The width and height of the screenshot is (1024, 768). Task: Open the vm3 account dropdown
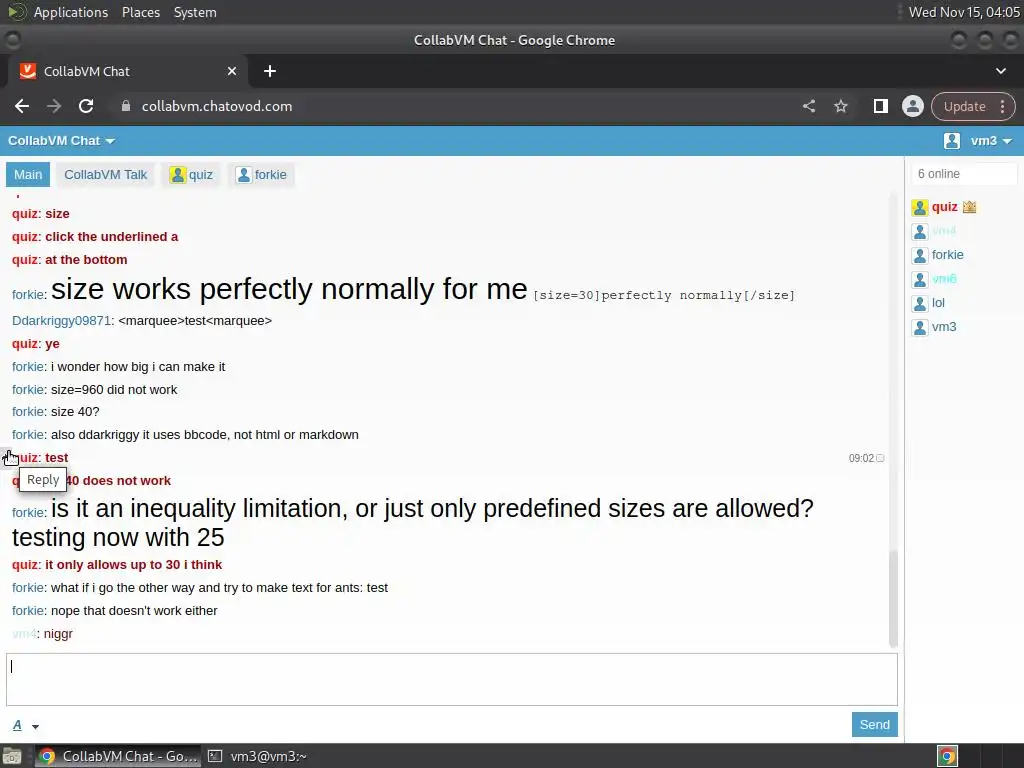(x=991, y=141)
